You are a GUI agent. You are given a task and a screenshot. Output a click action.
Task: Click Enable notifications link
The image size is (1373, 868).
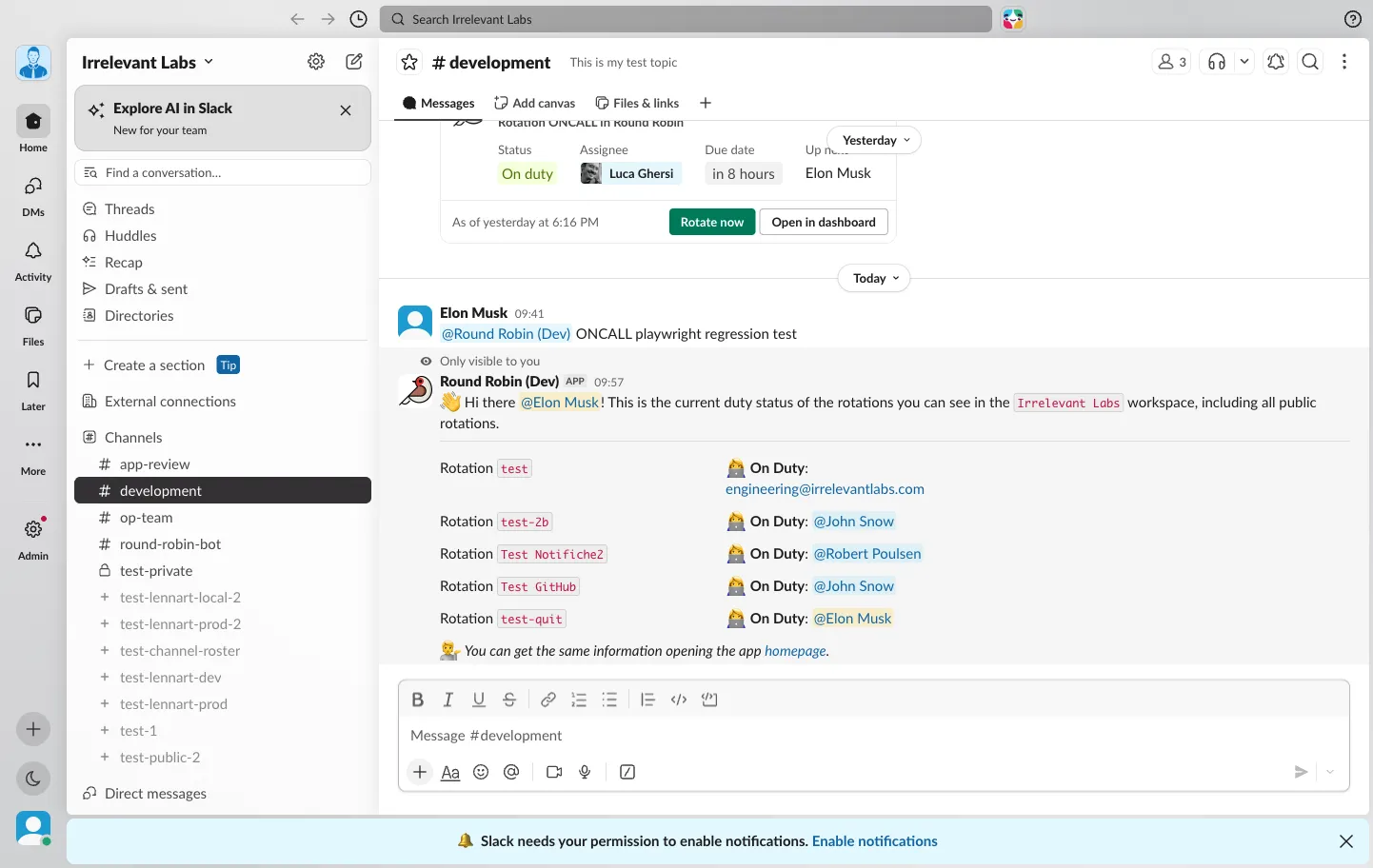pyautogui.click(x=875, y=841)
